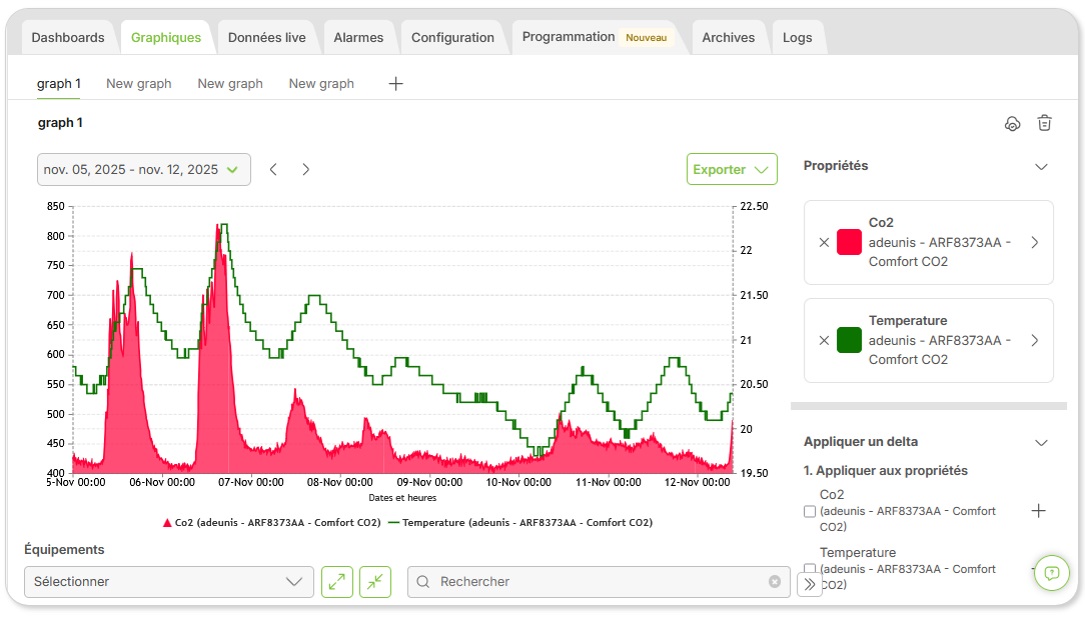Go to the previous date range arrow

(273, 169)
